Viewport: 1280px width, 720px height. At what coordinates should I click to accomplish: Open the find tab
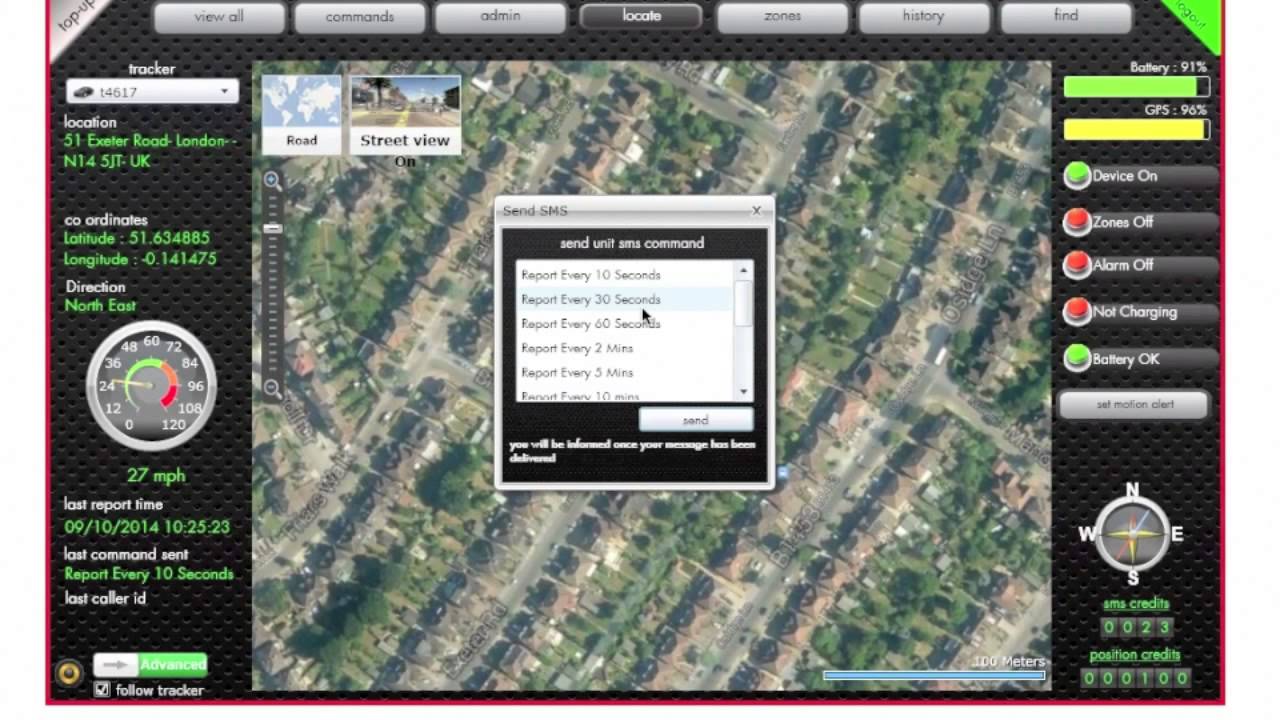pos(1066,16)
